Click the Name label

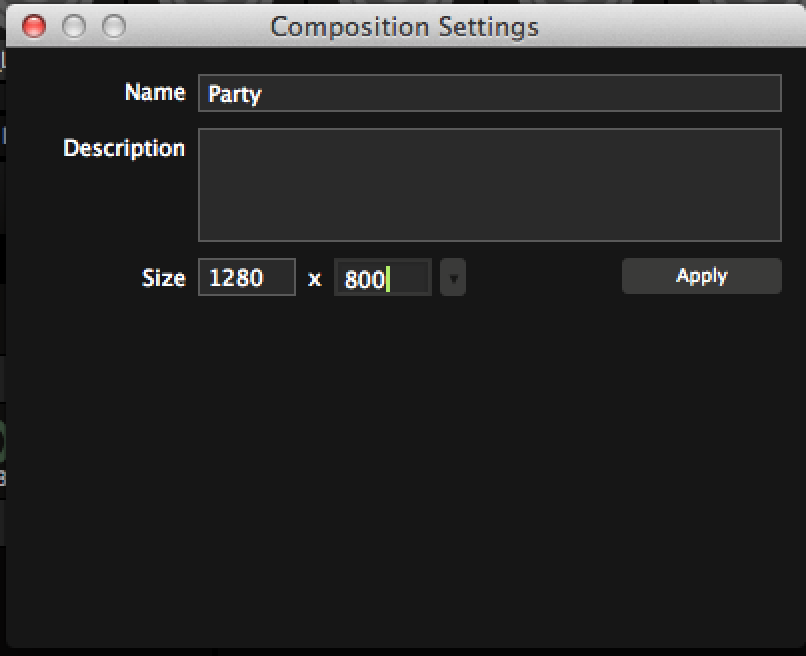(155, 92)
